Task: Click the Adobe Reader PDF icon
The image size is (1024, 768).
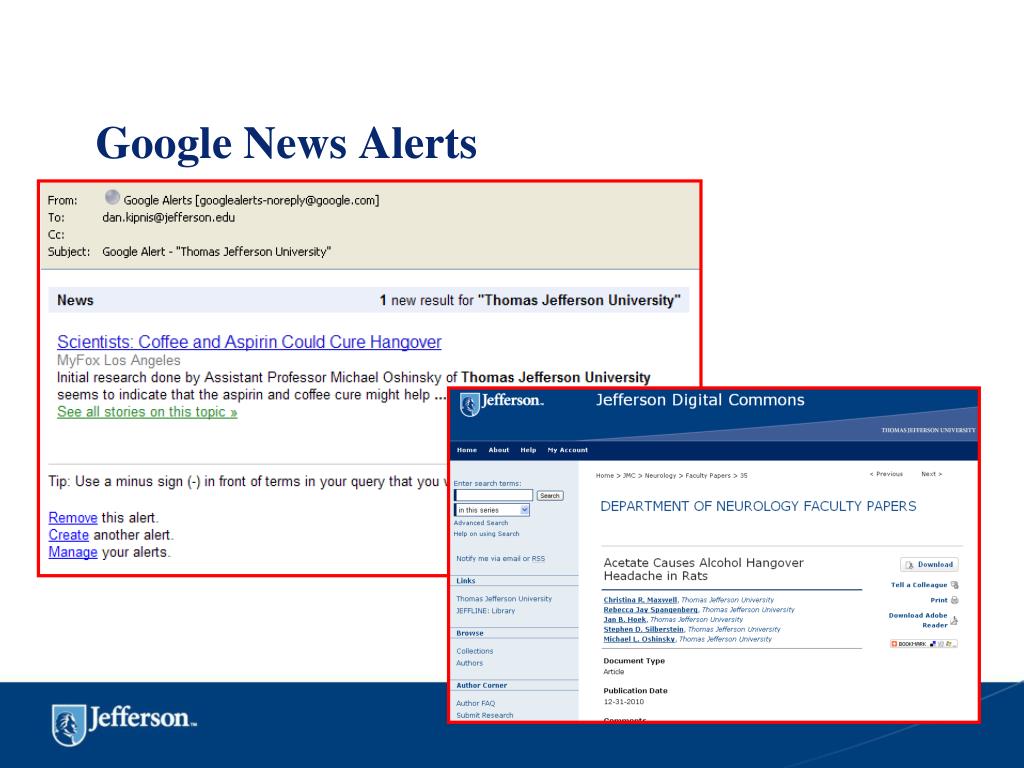Action: click(954, 621)
